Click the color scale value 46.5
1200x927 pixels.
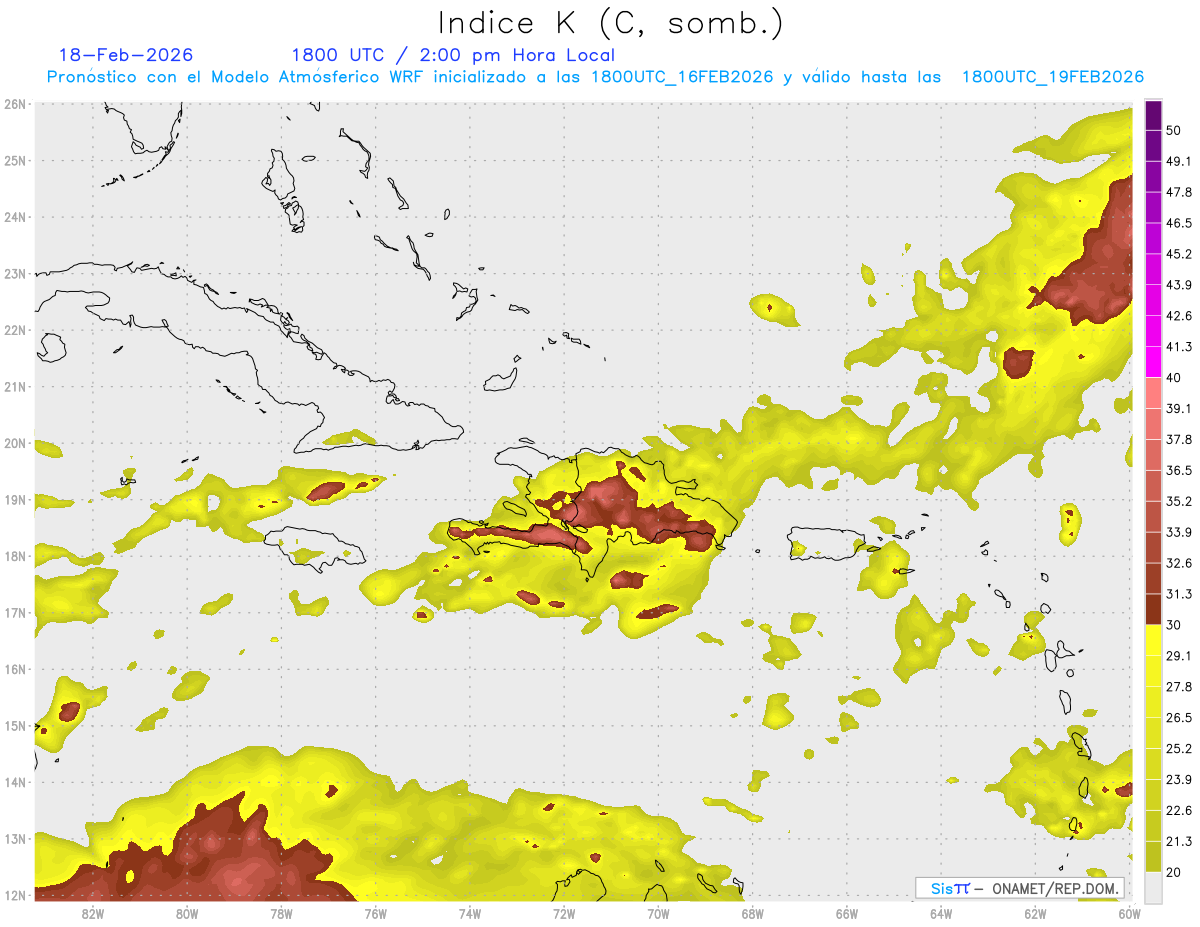(1178, 223)
